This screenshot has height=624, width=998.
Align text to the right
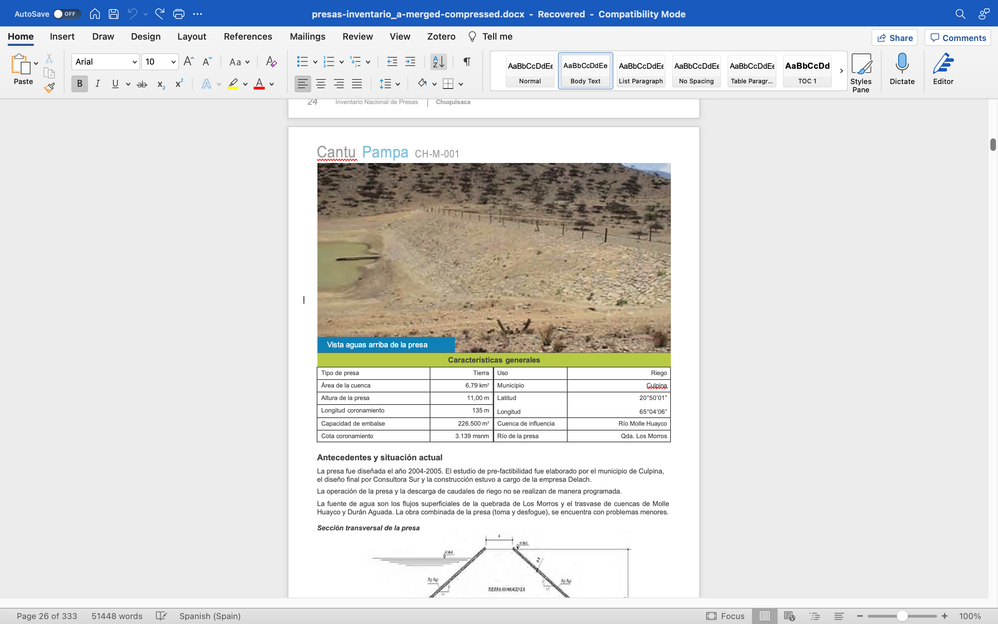point(339,84)
